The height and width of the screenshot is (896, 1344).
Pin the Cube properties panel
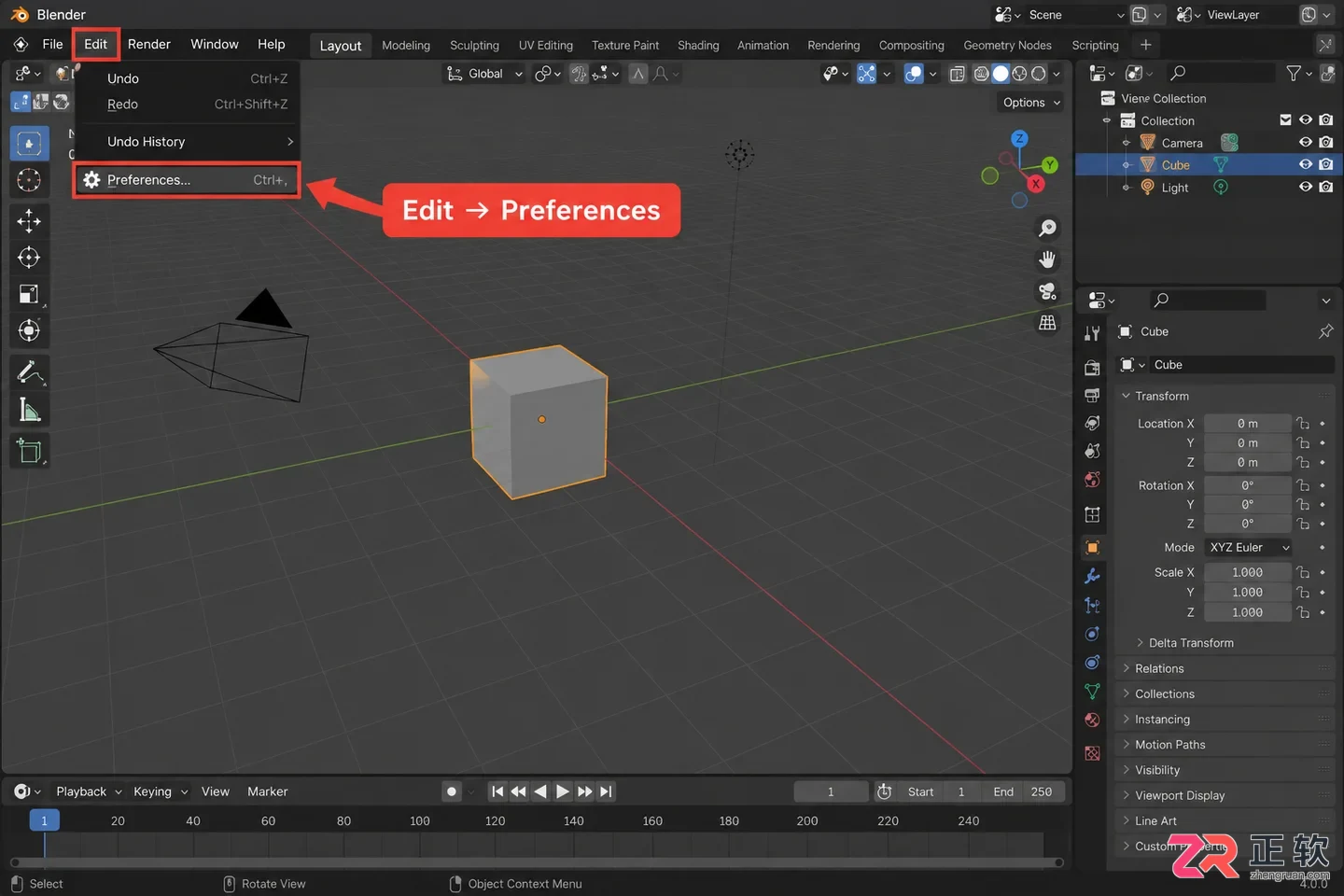pyautogui.click(x=1325, y=331)
